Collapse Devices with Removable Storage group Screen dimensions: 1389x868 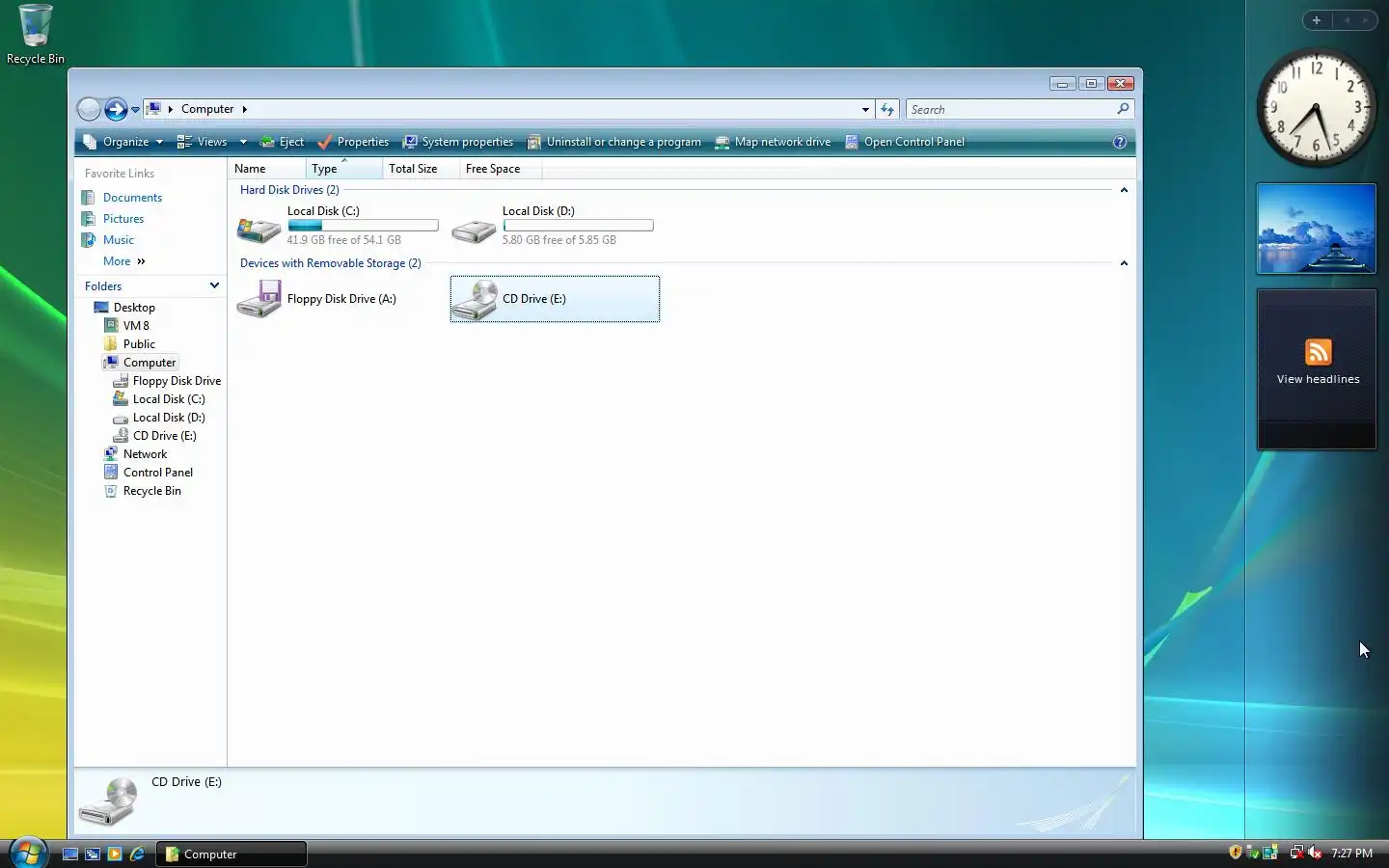1124,263
